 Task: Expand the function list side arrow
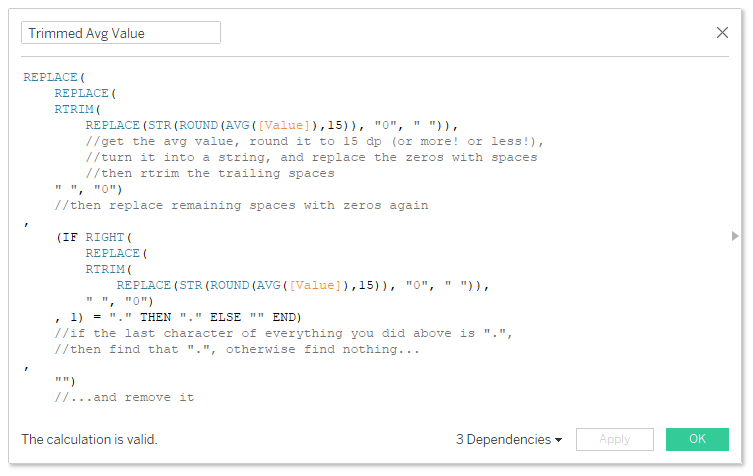point(735,236)
